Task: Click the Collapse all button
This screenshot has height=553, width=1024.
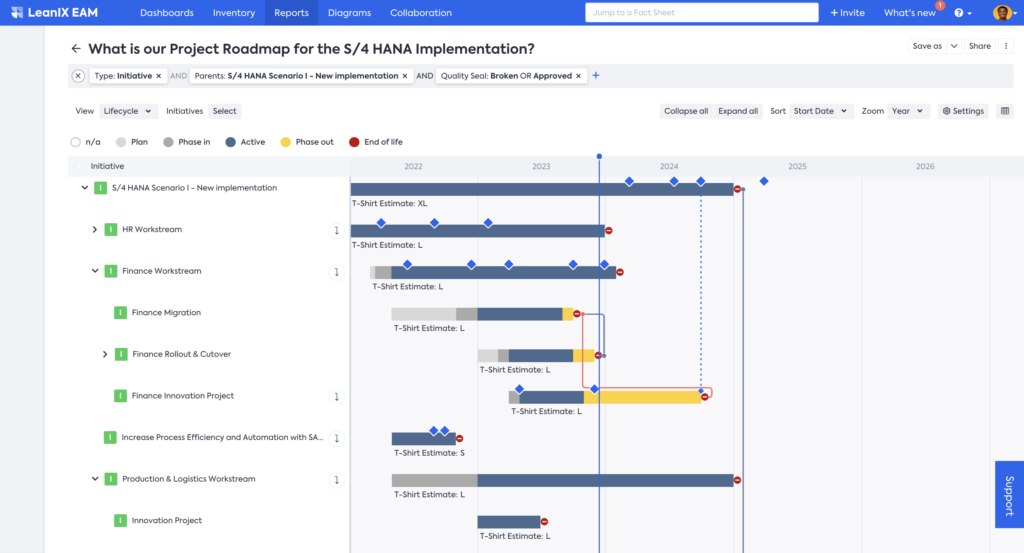Action: pyautogui.click(x=686, y=111)
